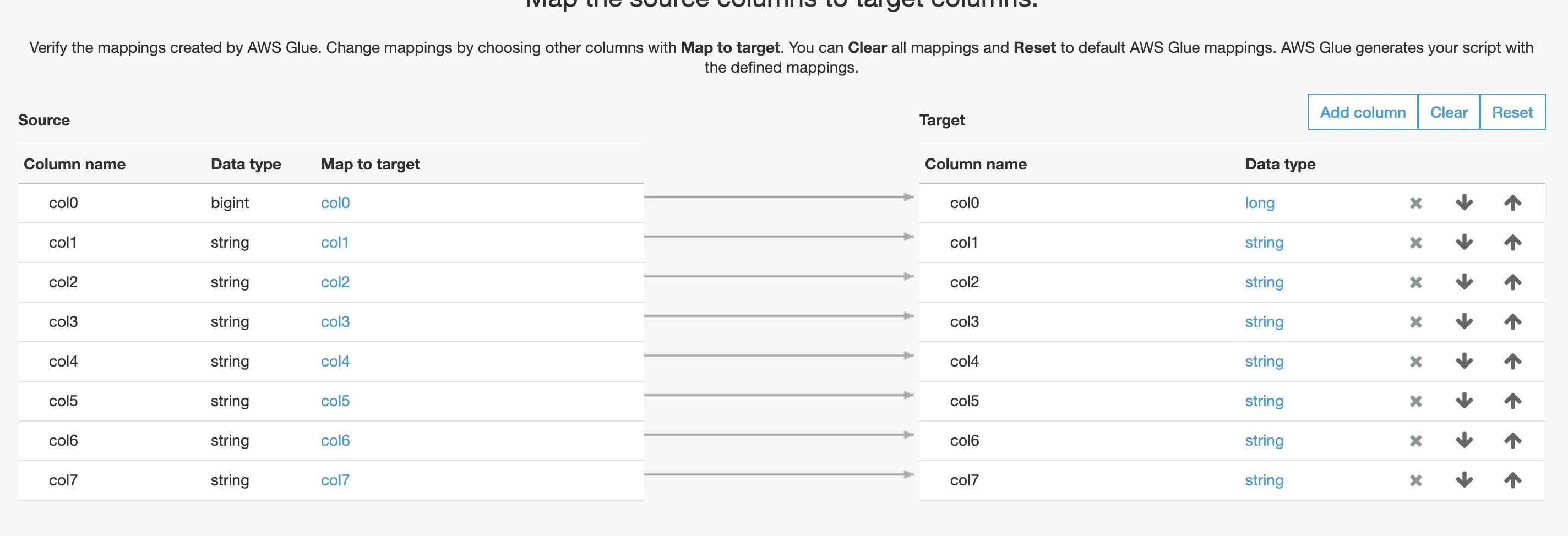Delete the col3 target column

(x=1415, y=322)
